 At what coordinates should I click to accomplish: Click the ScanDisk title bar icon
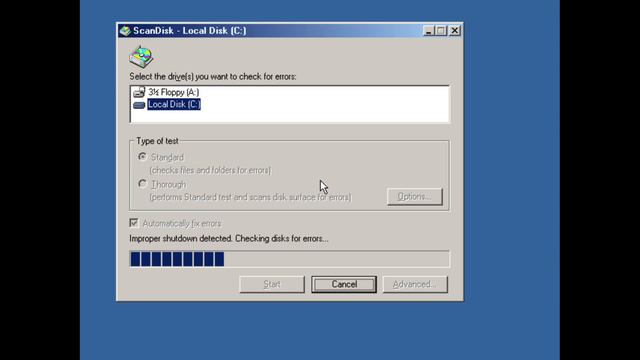coord(125,31)
